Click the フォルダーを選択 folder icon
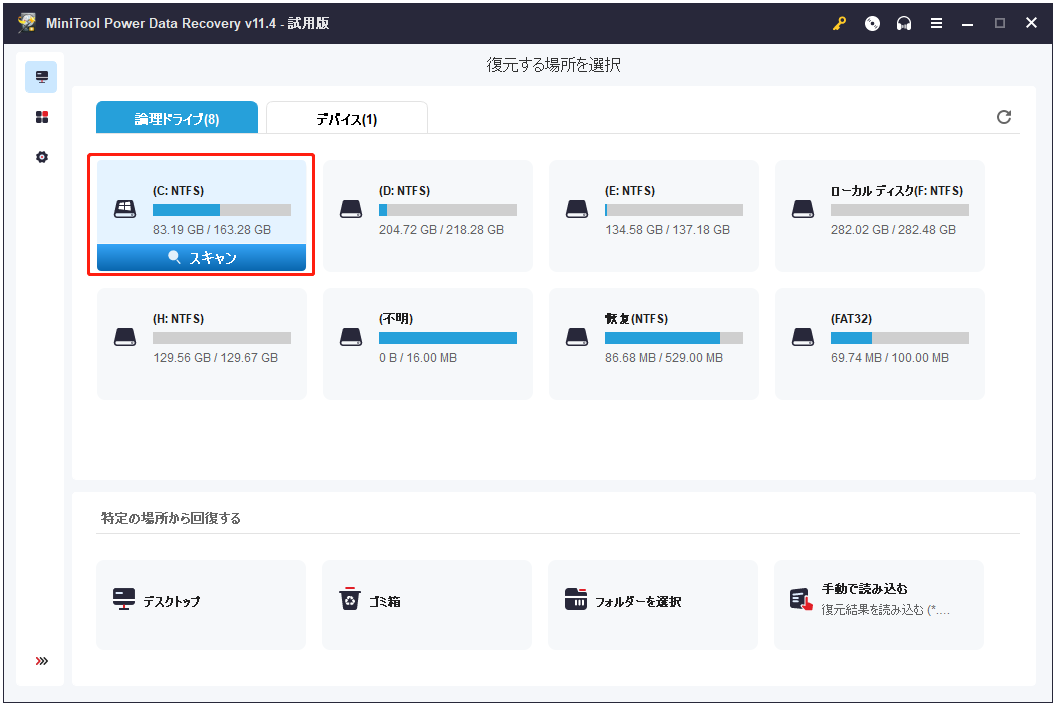Screen dimensions: 1057x709 tap(576, 598)
